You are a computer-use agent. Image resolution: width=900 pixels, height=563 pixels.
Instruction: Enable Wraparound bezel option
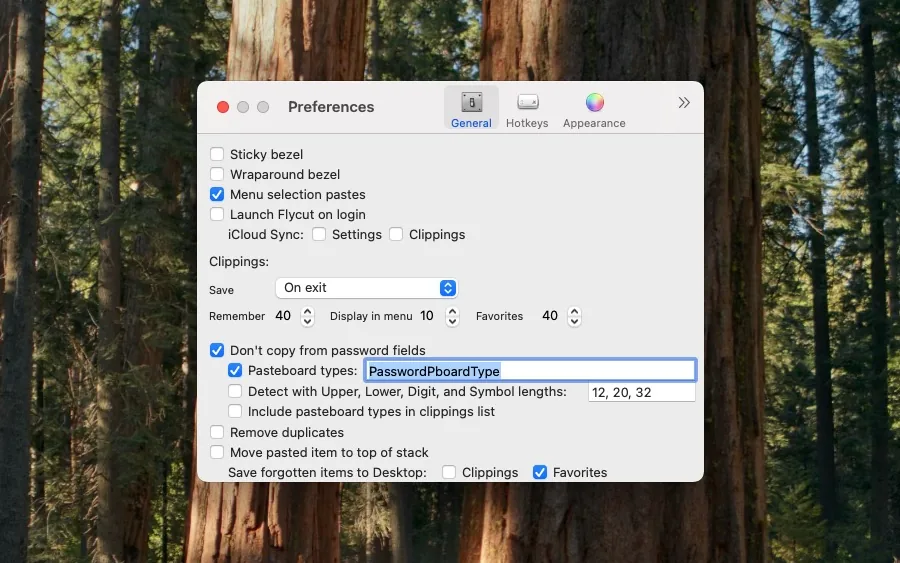pyautogui.click(x=217, y=174)
